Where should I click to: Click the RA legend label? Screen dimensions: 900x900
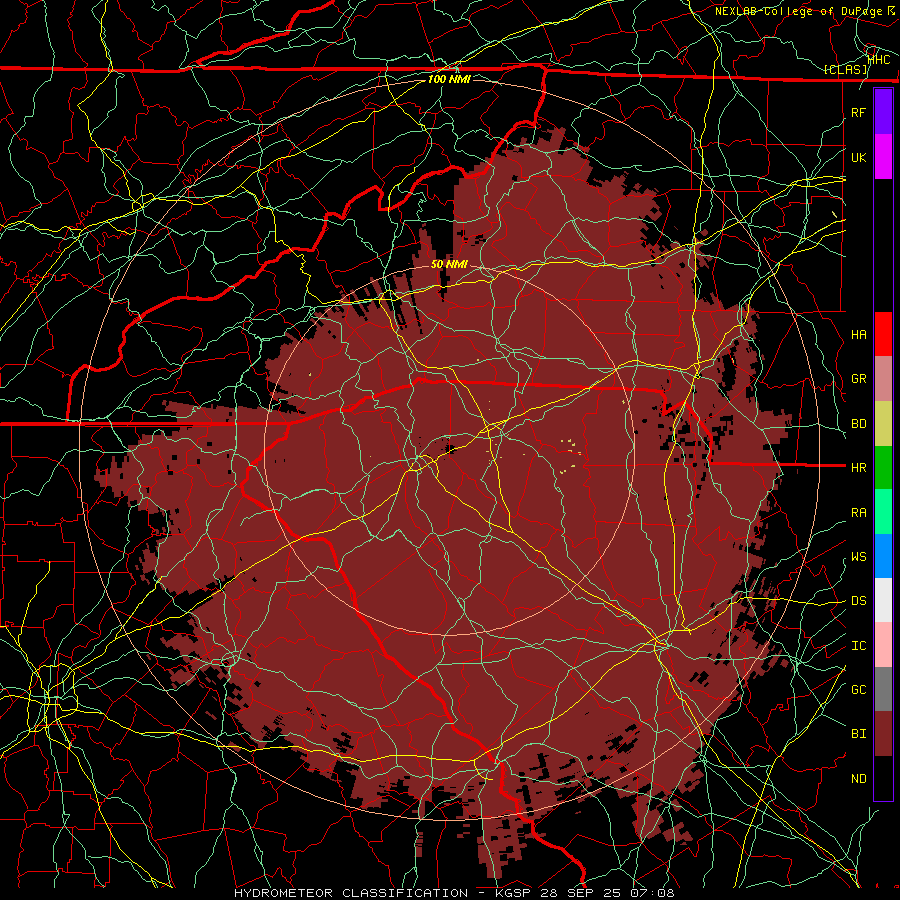tap(858, 512)
